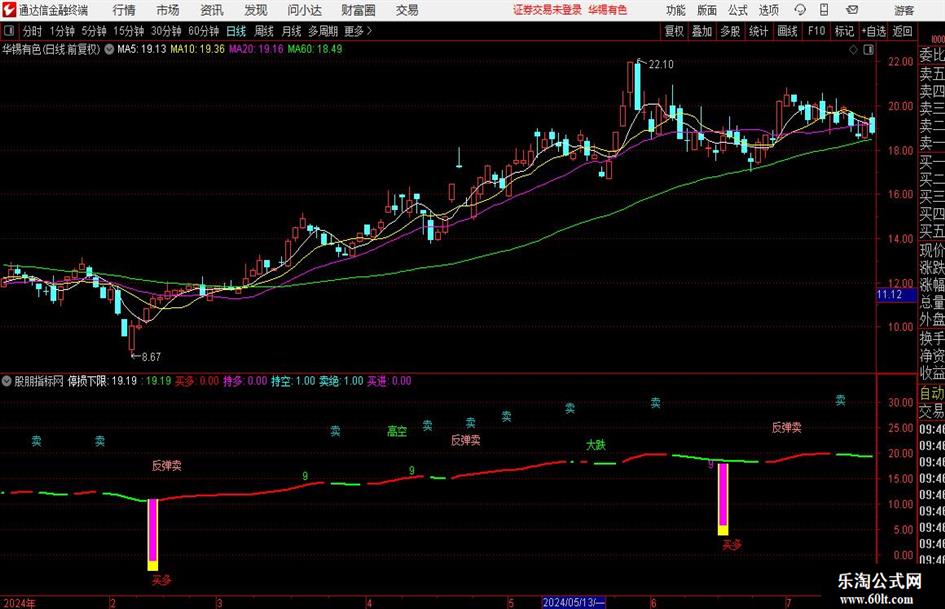This screenshot has height=609, width=945.
Task: Add stock via +自选 button
Action: click(x=874, y=31)
